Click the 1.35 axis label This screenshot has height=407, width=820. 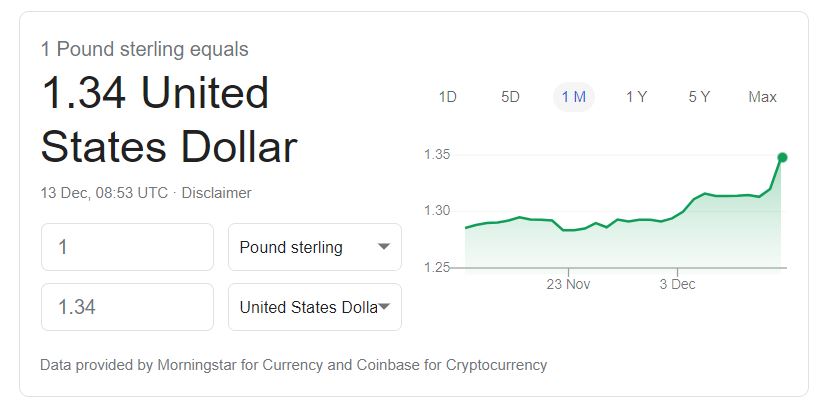[x=438, y=155]
